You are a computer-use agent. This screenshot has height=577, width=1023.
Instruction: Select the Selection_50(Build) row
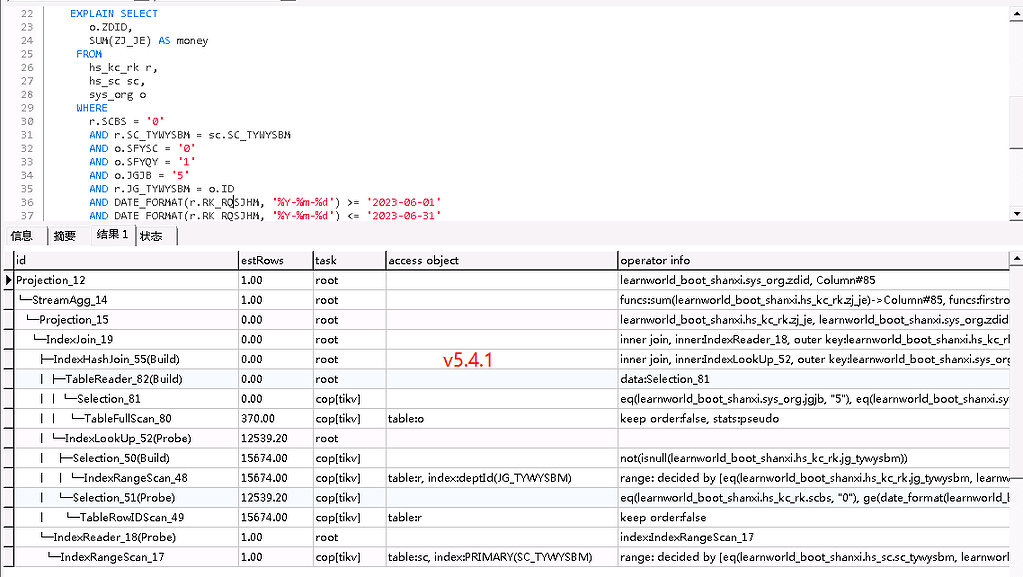click(105, 458)
